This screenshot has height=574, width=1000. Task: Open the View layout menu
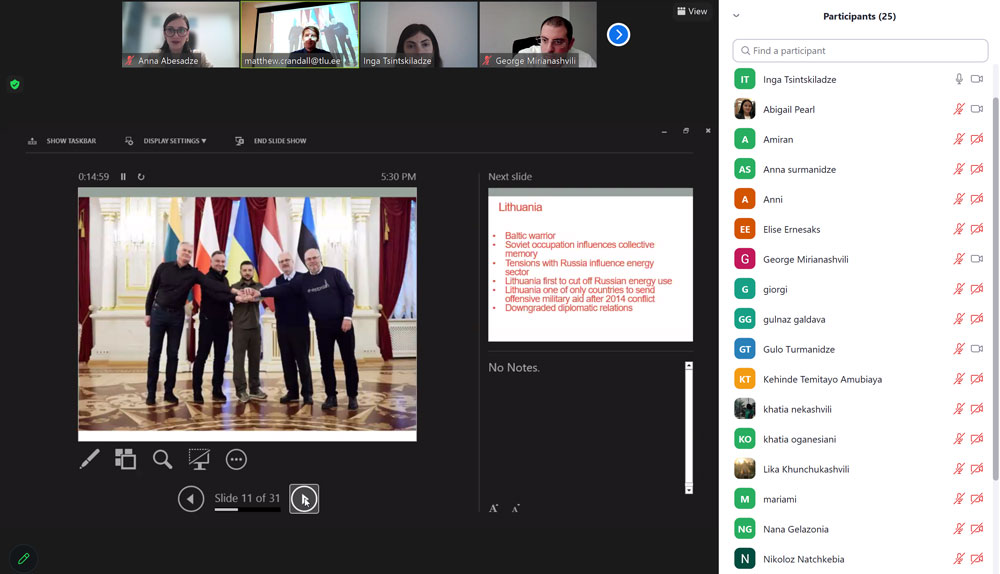(692, 11)
